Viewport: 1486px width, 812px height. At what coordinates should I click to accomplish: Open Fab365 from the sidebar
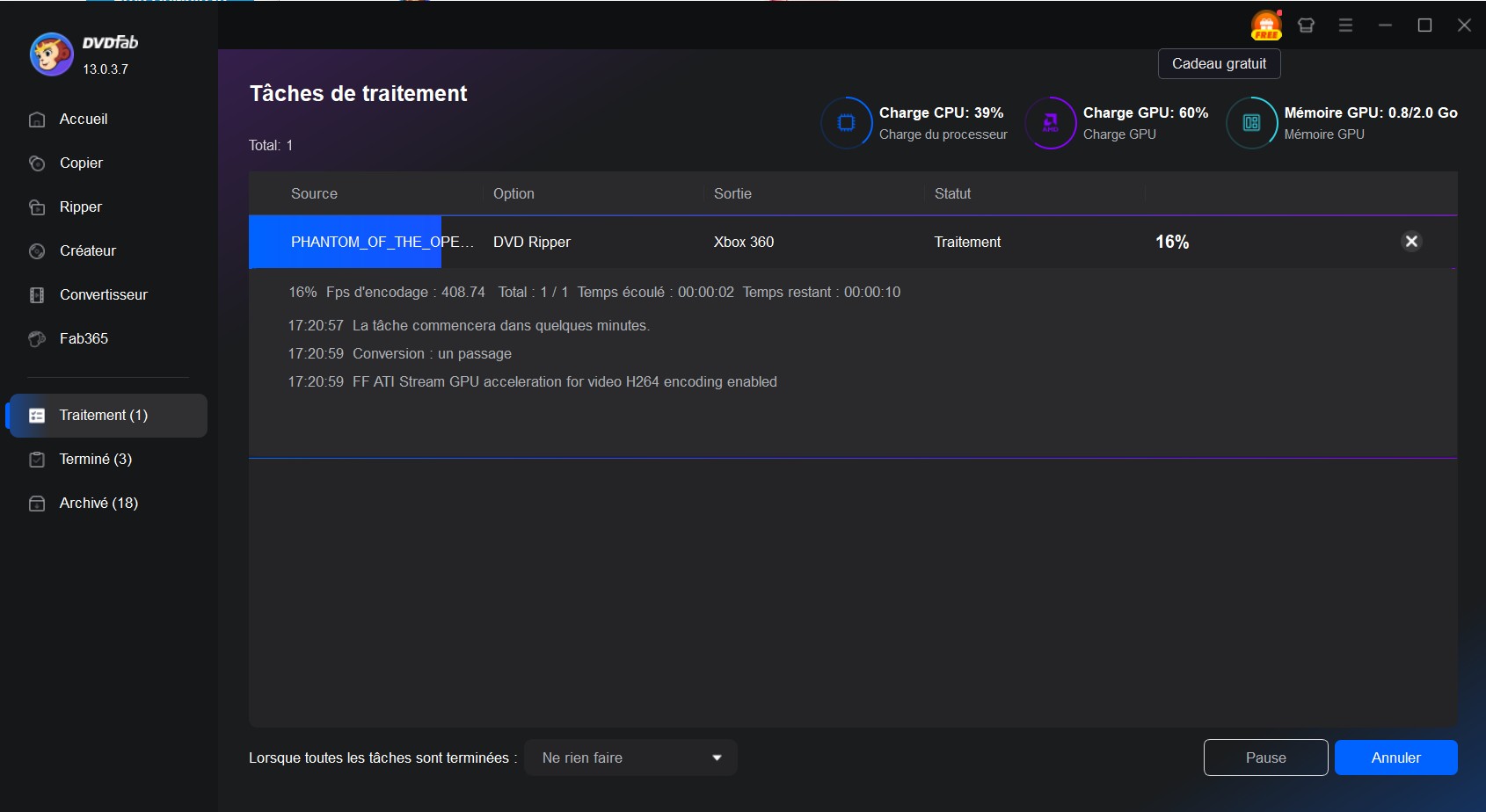(83, 338)
